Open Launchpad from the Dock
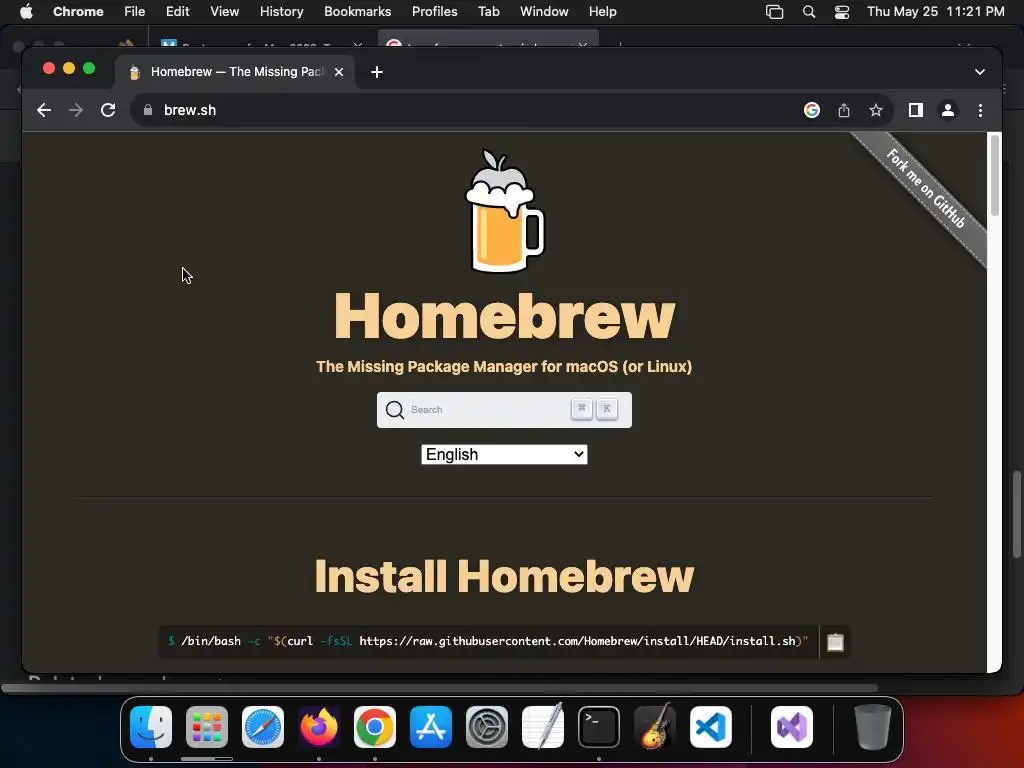The image size is (1024, 768). coord(207,727)
